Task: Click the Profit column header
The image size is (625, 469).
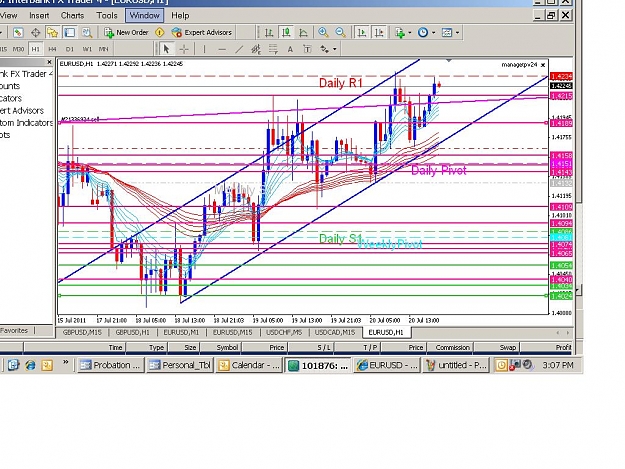Action: pos(547,347)
